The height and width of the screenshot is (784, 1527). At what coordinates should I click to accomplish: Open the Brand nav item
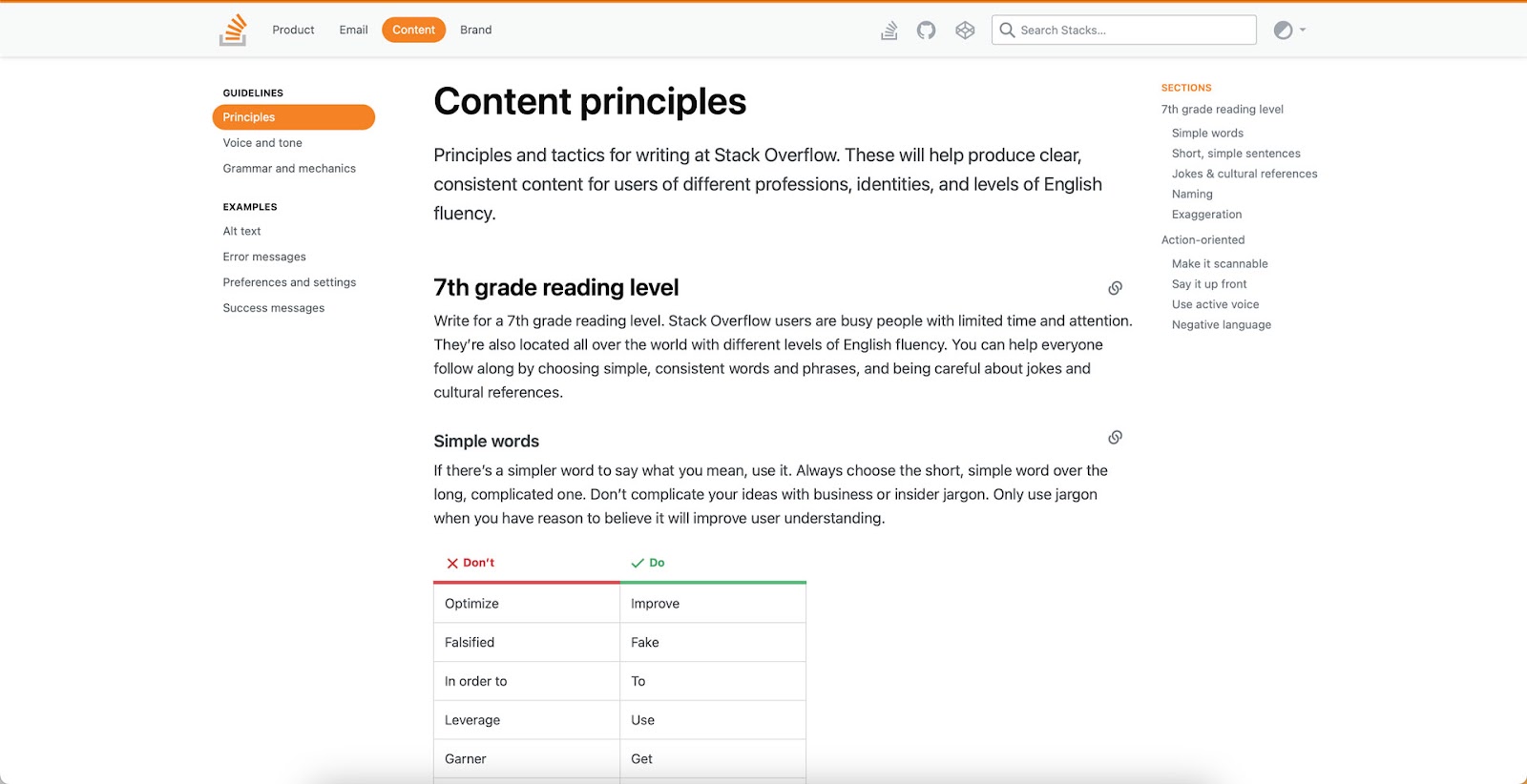coord(475,31)
